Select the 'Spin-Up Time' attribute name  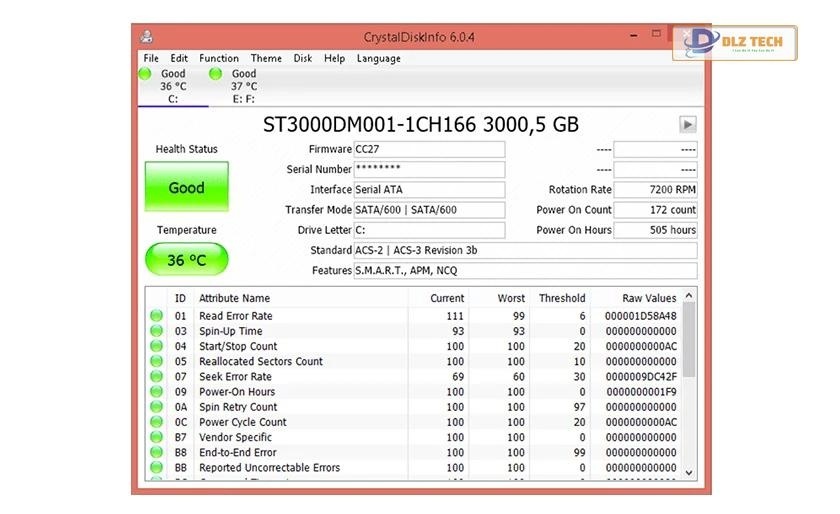231,331
